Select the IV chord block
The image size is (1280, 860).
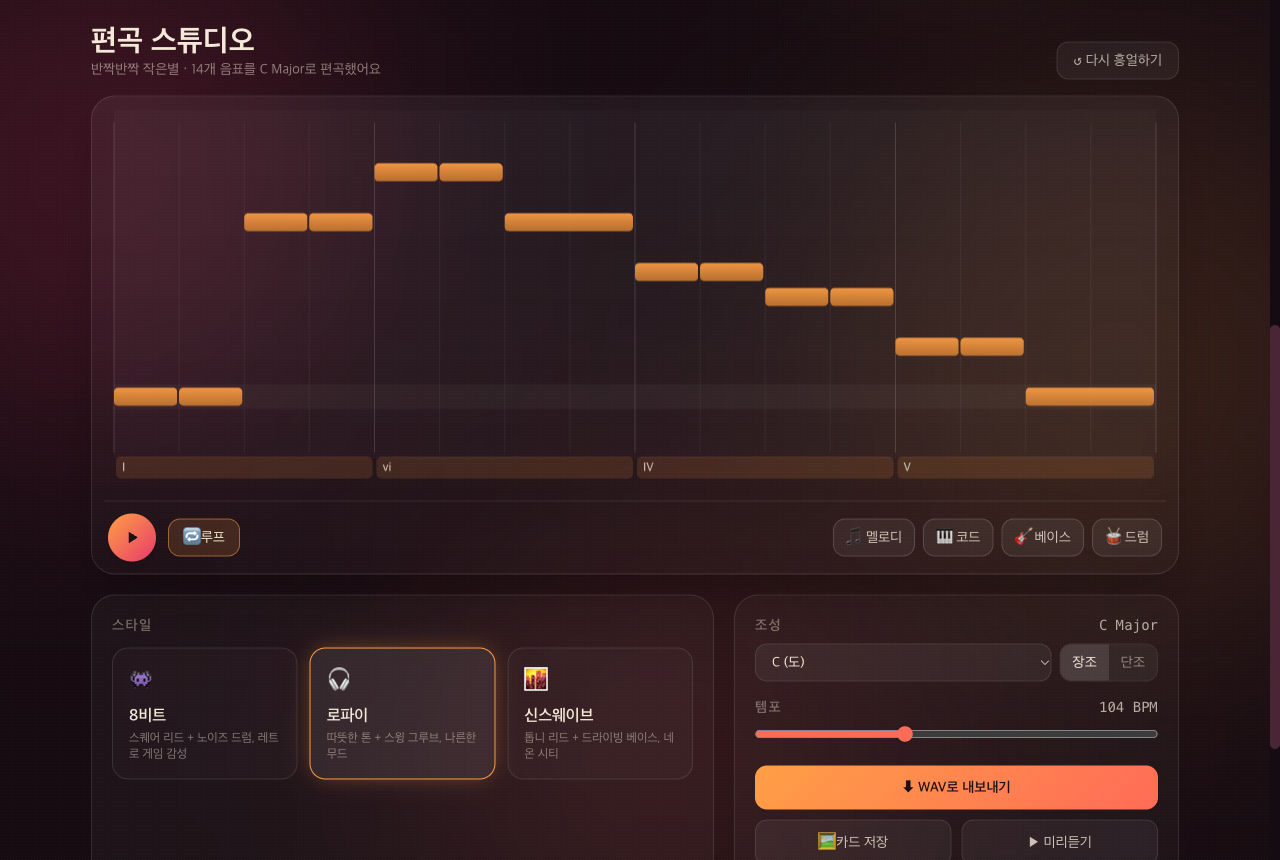tap(765, 467)
